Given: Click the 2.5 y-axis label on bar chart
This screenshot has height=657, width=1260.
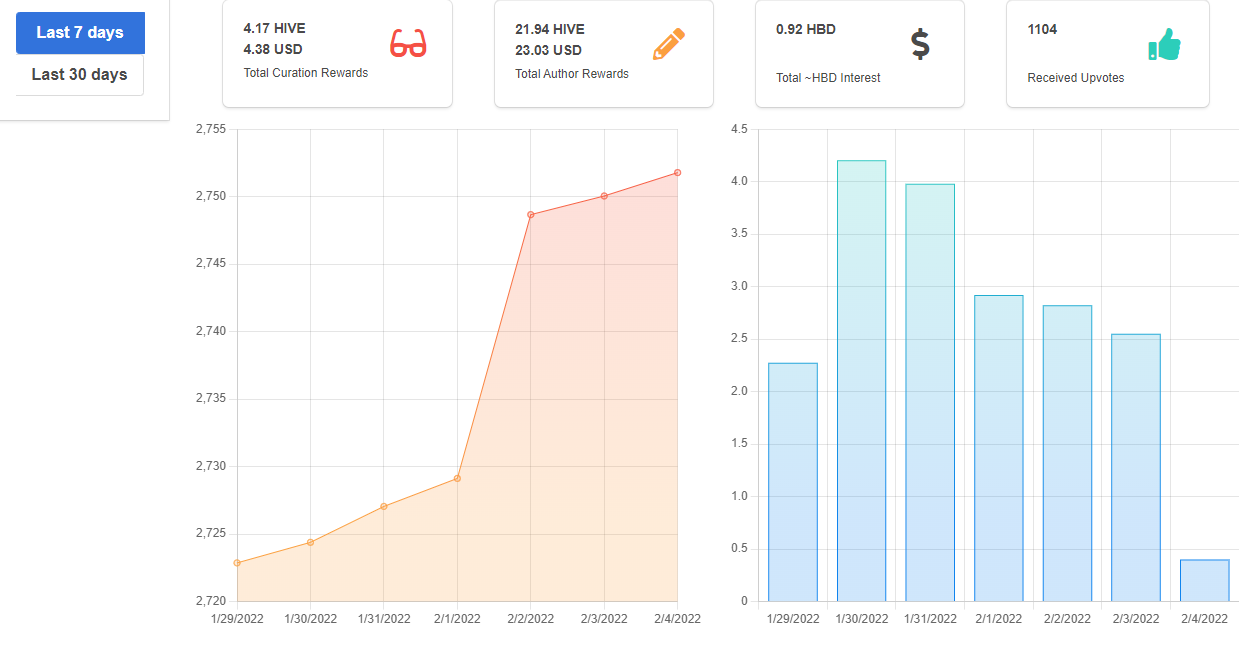Looking at the screenshot, I should 739,339.
